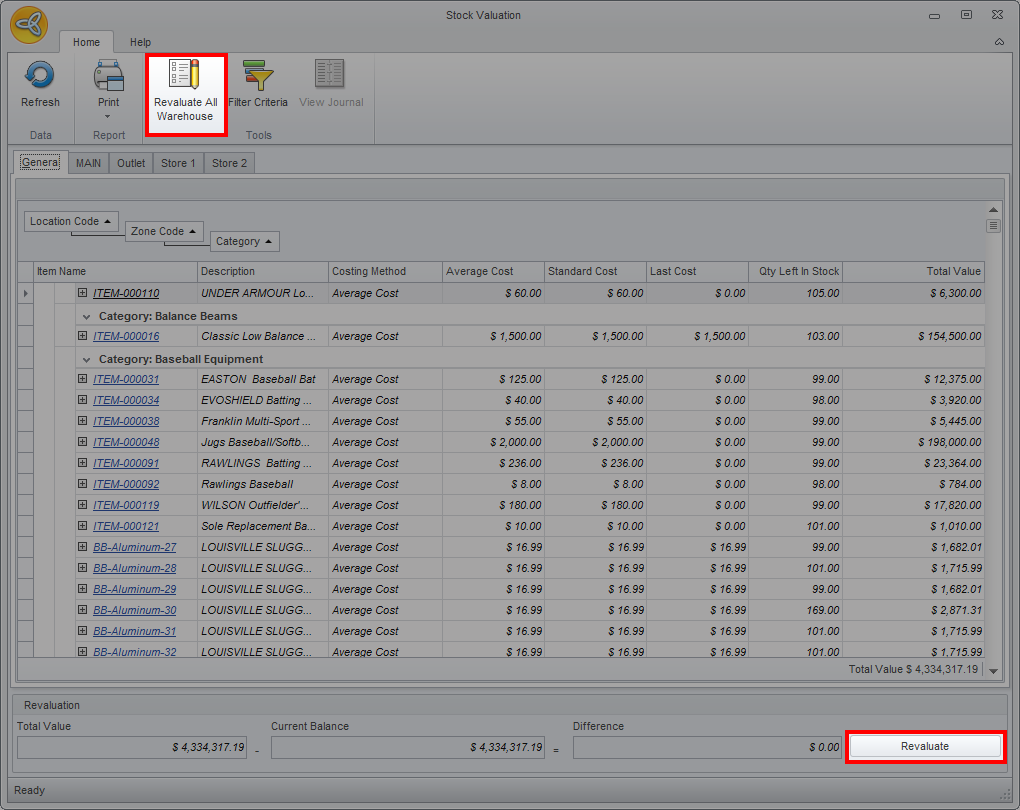Viewport: 1020px width, 810px height.
Task: Click the Refresh icon in ribbon
Action: tap(40, 76)
